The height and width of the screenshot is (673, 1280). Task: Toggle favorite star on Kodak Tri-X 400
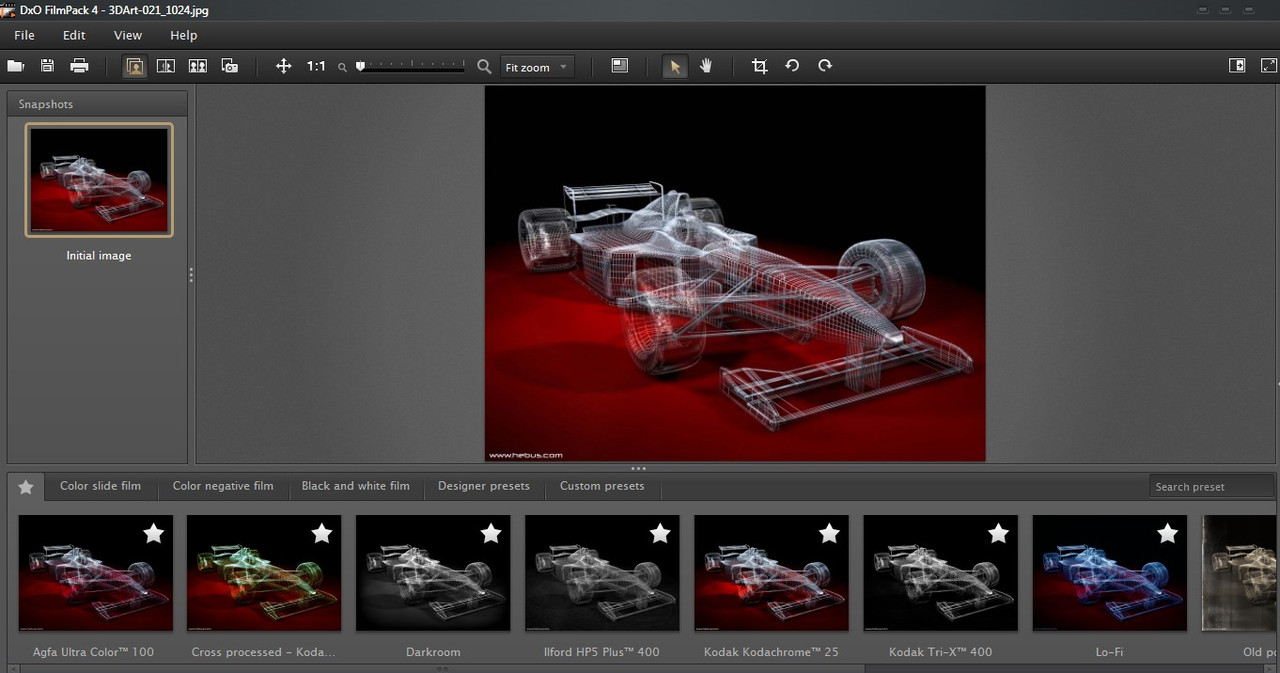pos(998,534)
